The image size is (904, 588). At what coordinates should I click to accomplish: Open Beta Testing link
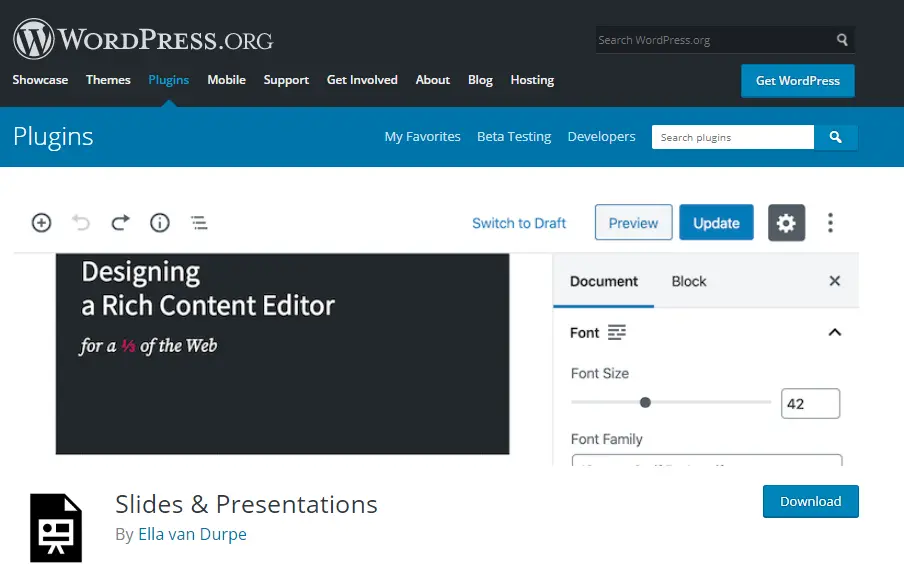point(514,137)
